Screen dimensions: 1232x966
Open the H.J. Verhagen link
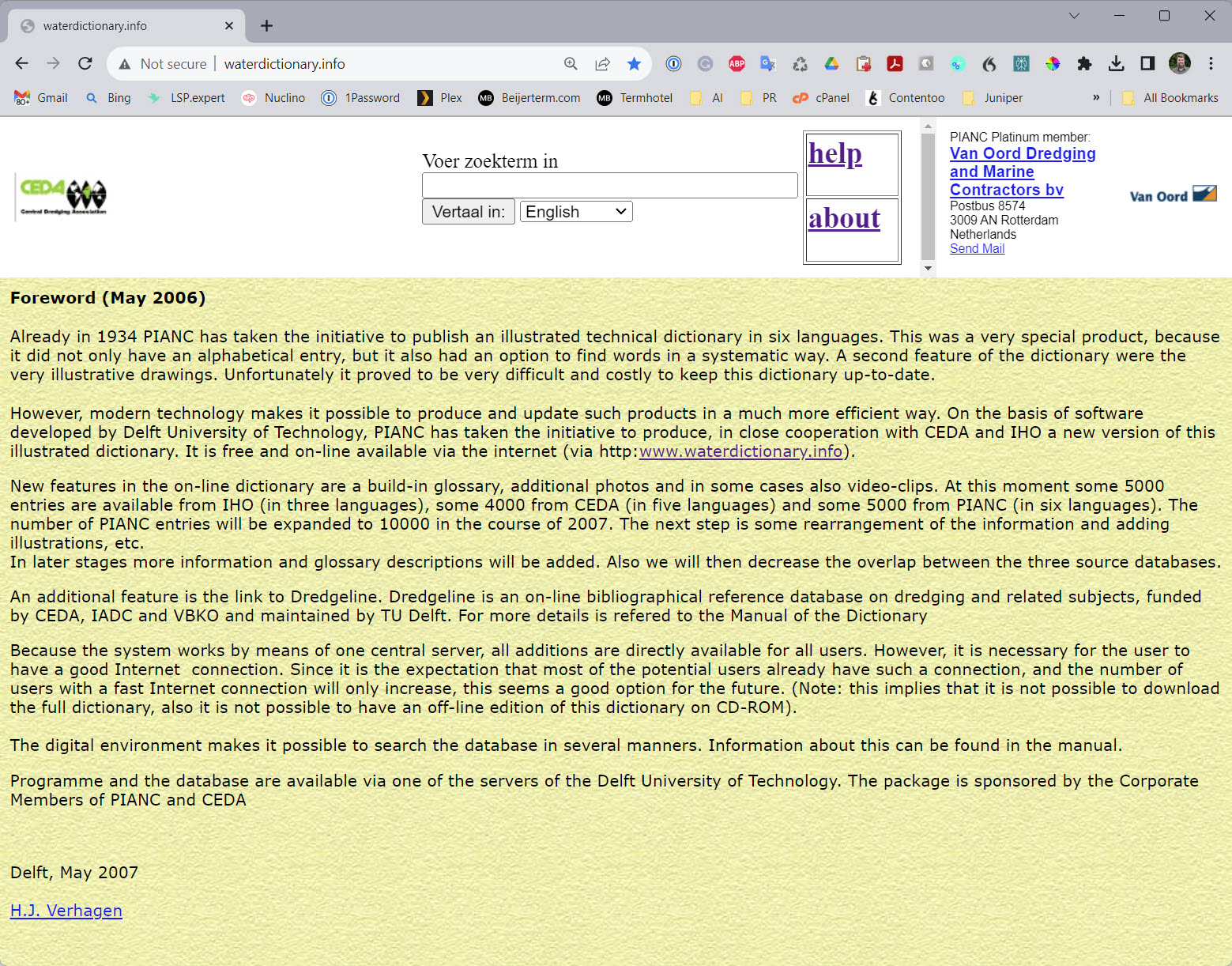66,911
